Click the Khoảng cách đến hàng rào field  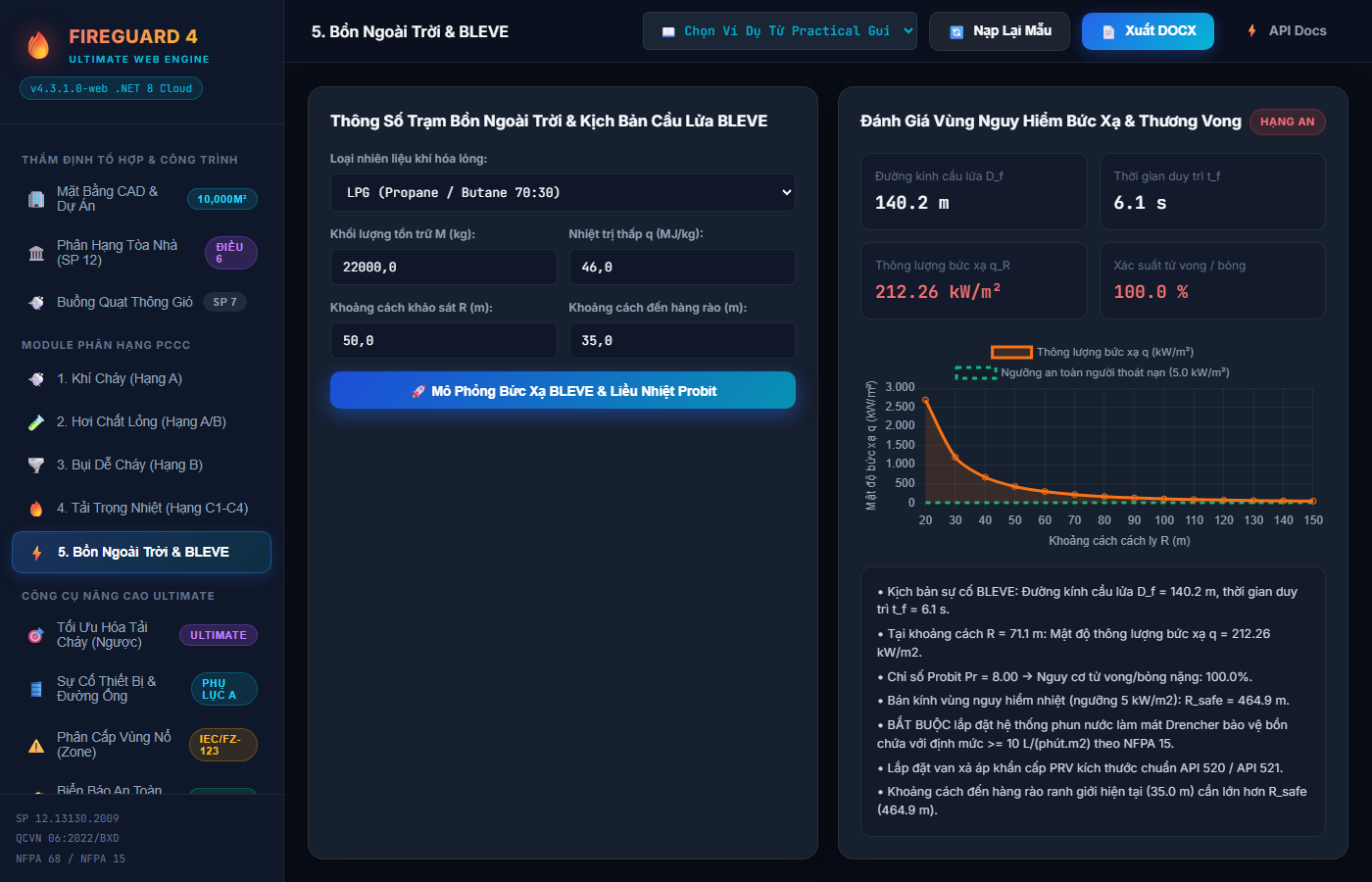click(682, 340)
